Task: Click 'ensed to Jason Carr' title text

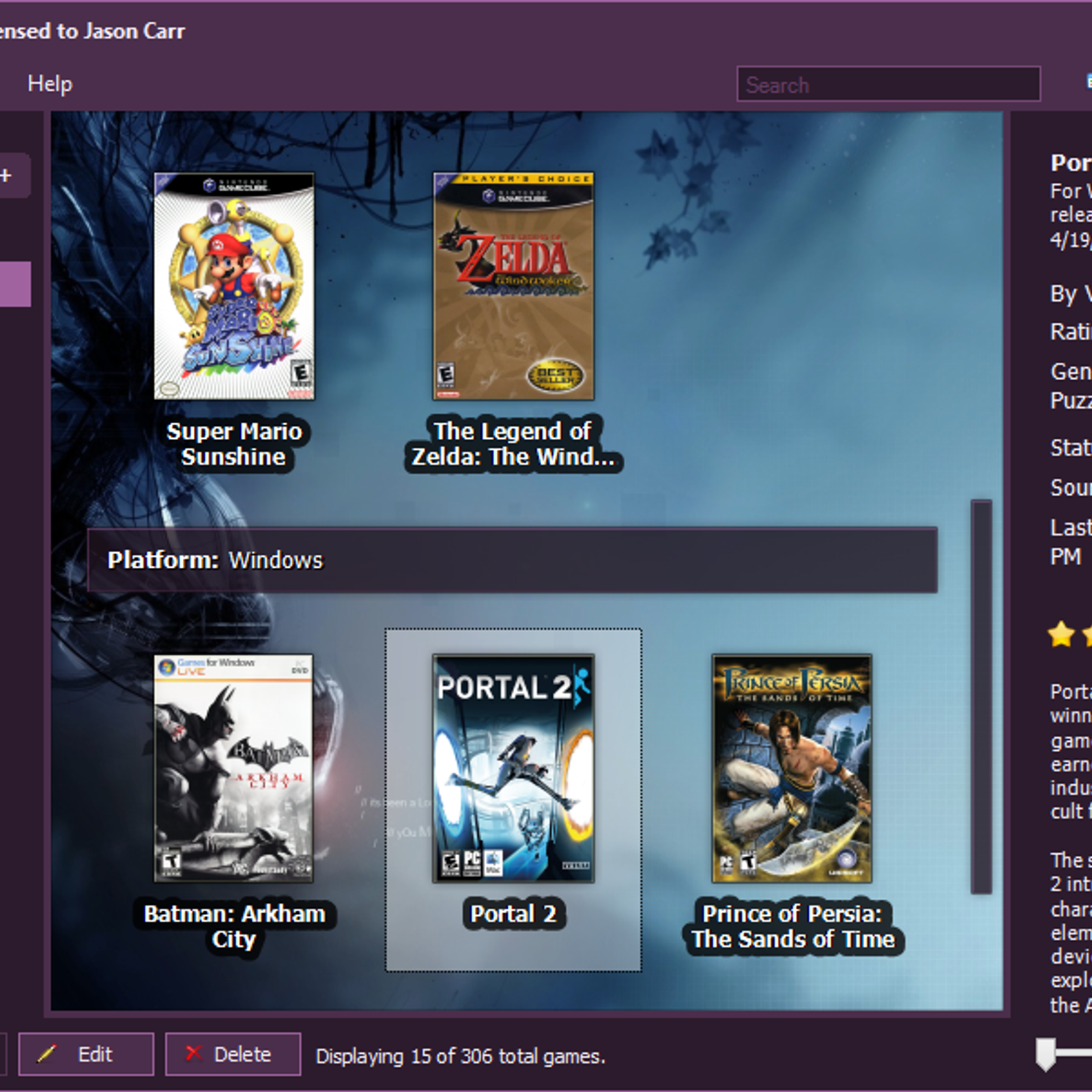Action: pyautogui.click(x=92, y=31)
